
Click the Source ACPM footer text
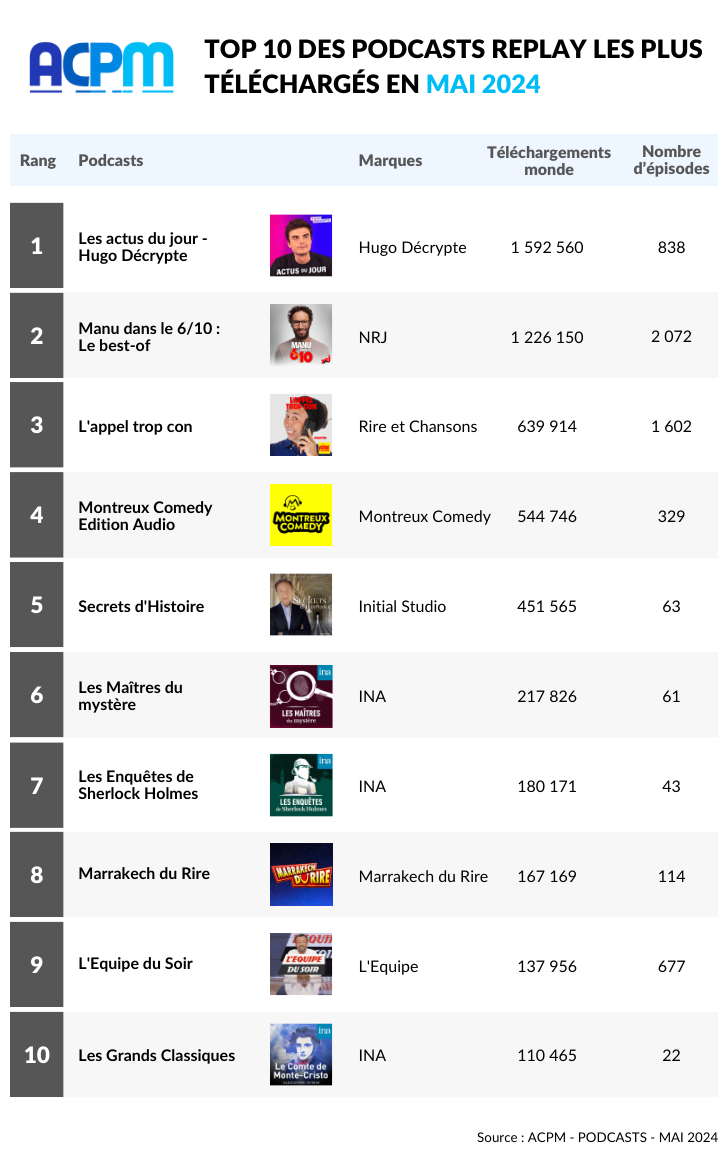click(597, 1137)
